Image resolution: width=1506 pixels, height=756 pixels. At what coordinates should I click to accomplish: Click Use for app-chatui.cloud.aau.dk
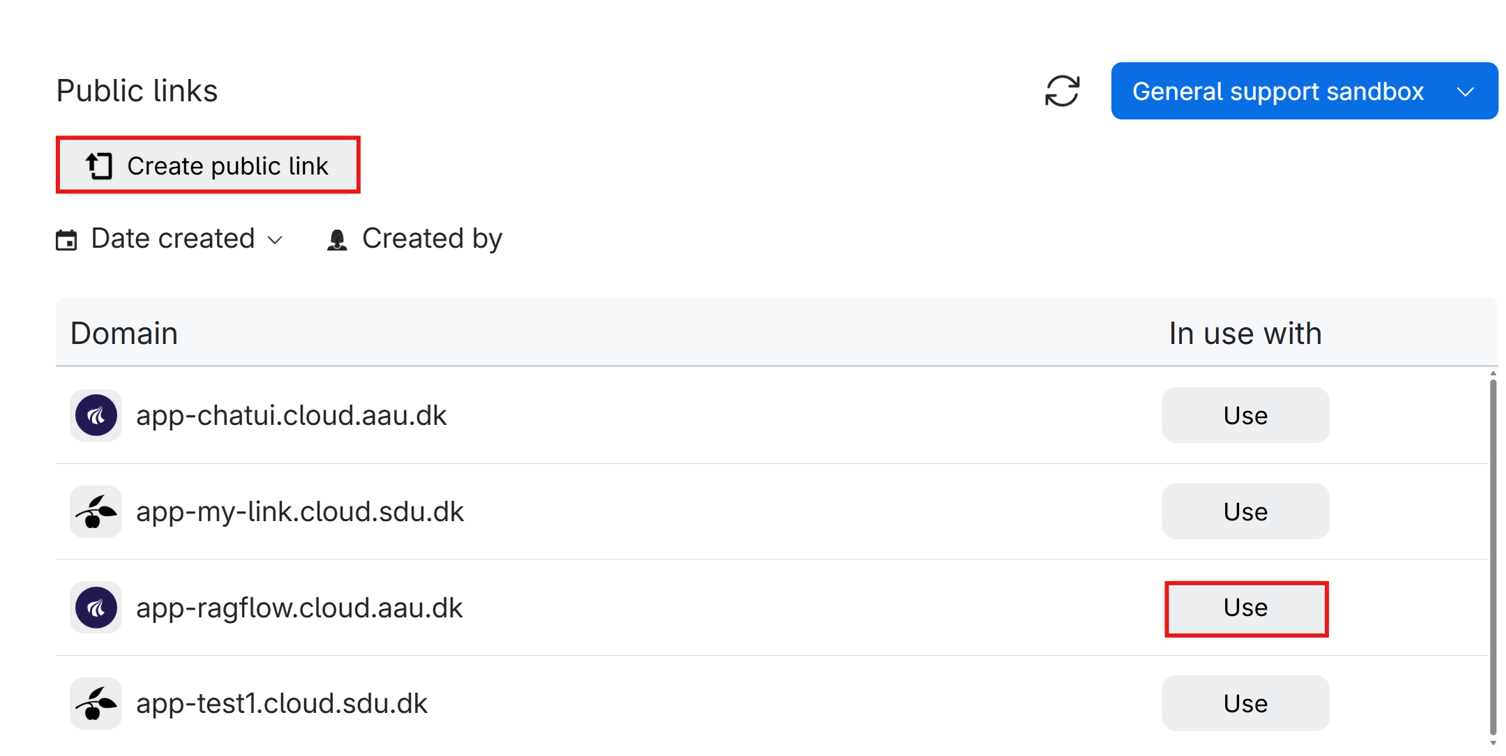coord(1245,415)
